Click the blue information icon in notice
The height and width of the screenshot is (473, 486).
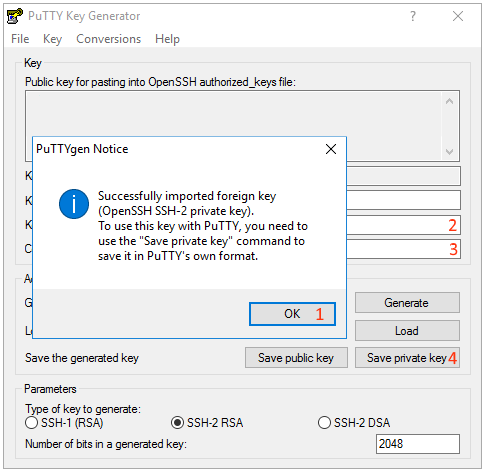coord(74,204)
